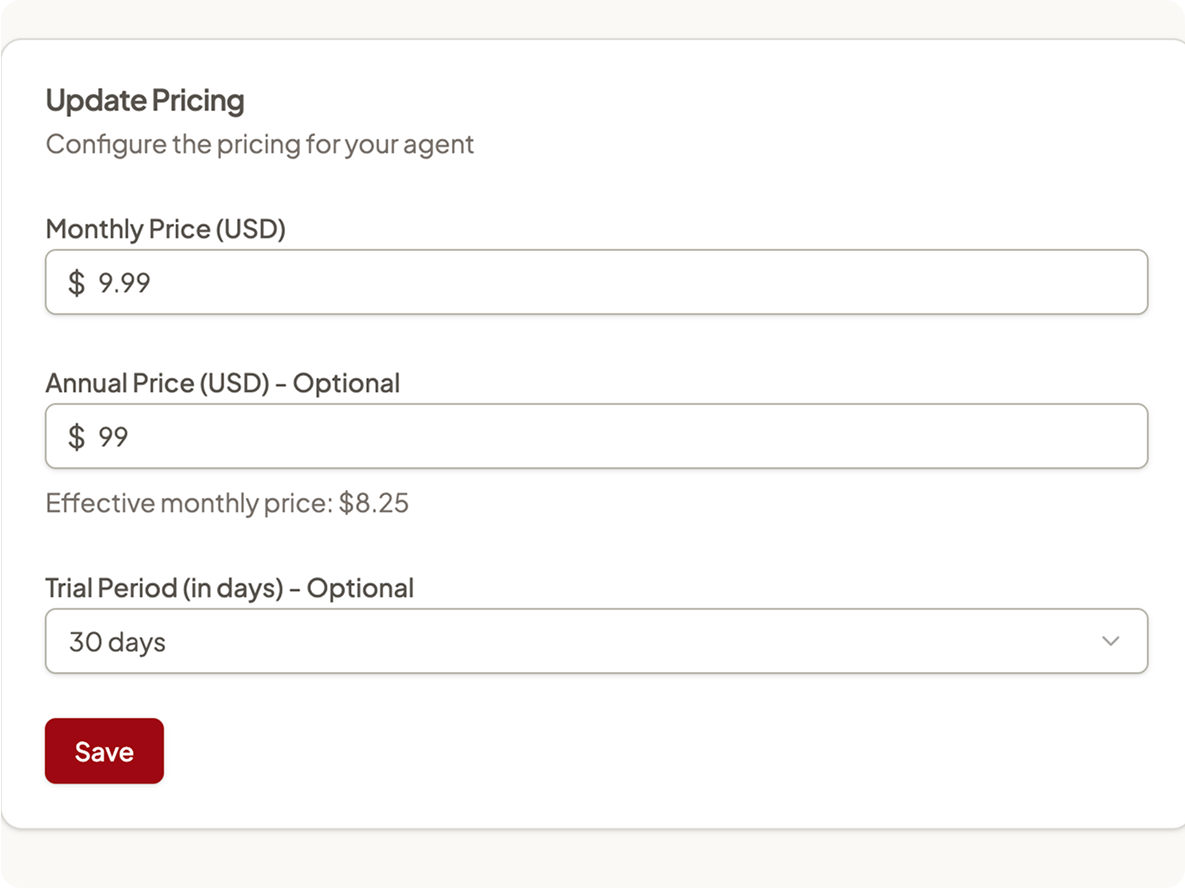1185x888 pixels.
Task: Click the word 'Optional' in Trial Period label
Action: (360, 588)
